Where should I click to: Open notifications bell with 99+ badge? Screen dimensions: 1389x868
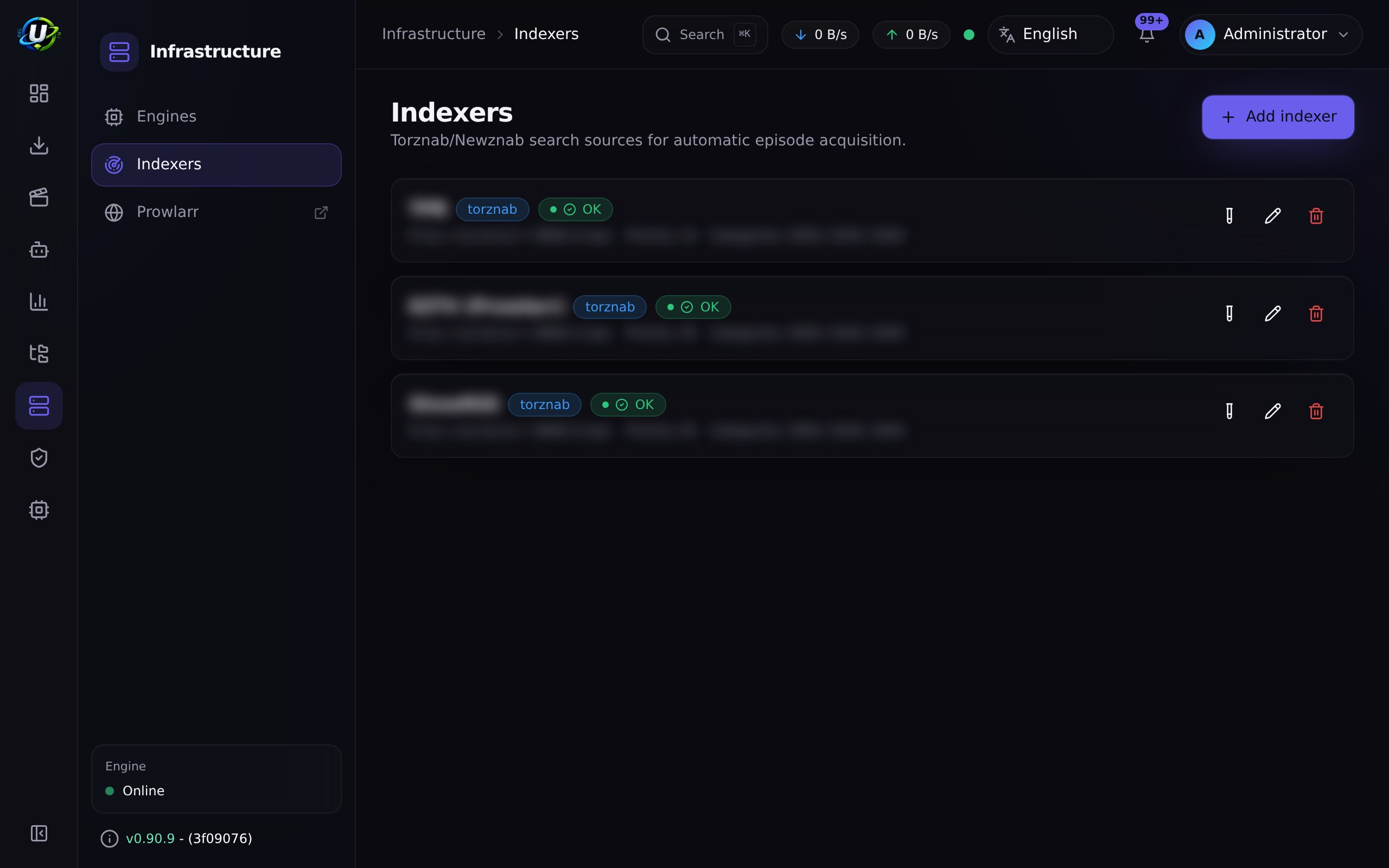(x=1147, y=34)
